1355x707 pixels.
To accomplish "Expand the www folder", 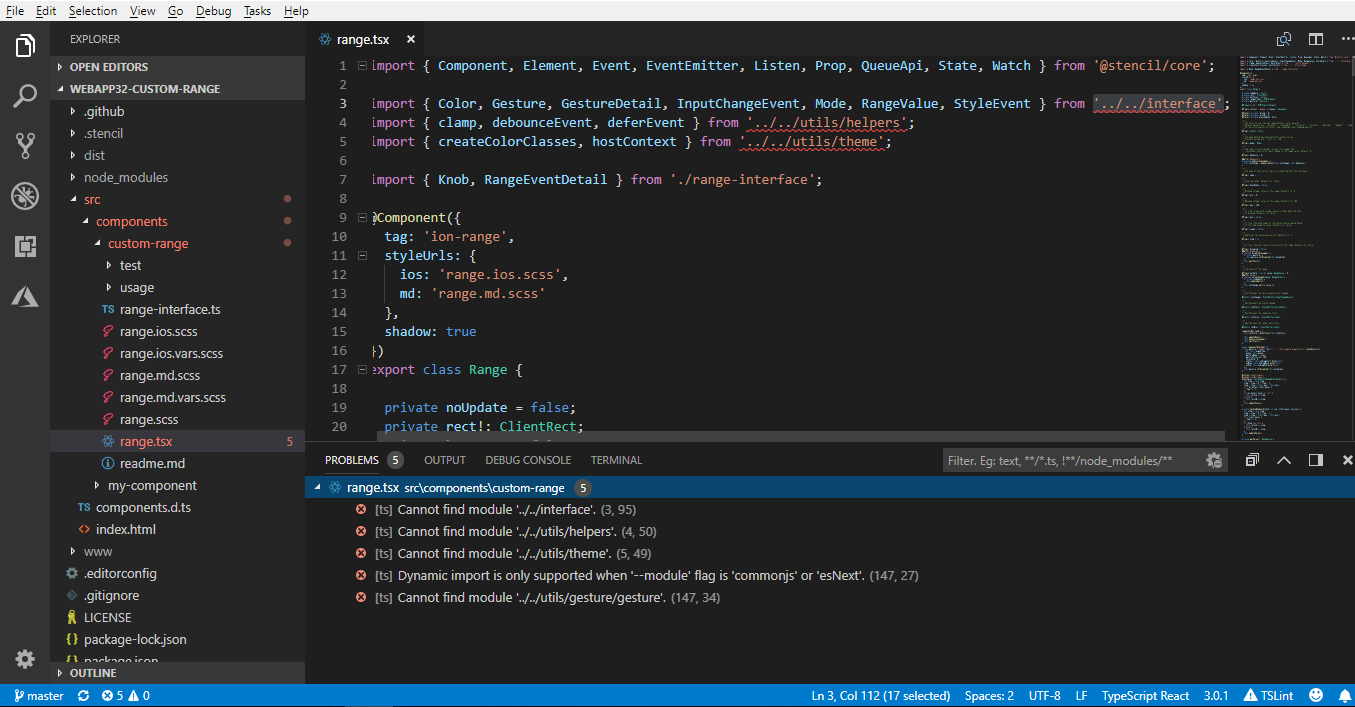I will [x=73, y=551].
